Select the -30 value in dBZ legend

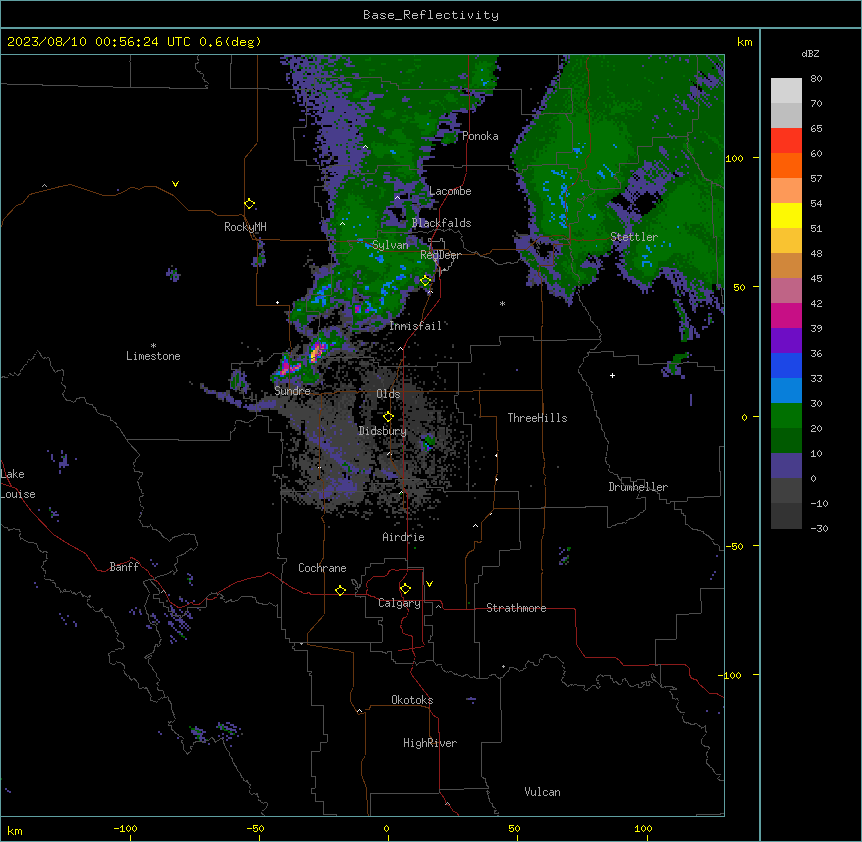819,529
